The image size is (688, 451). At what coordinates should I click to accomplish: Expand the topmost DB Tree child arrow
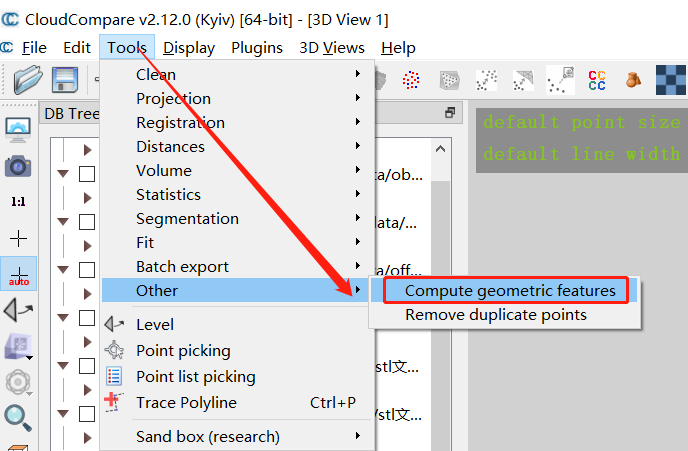click(x=86, y=150)
